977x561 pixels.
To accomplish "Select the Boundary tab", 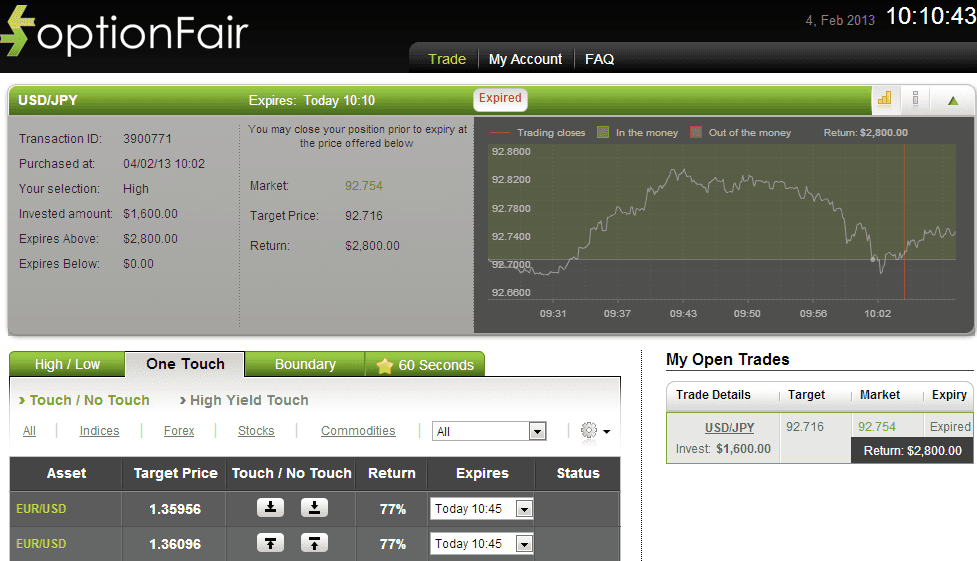I will (x=305, y=364).
